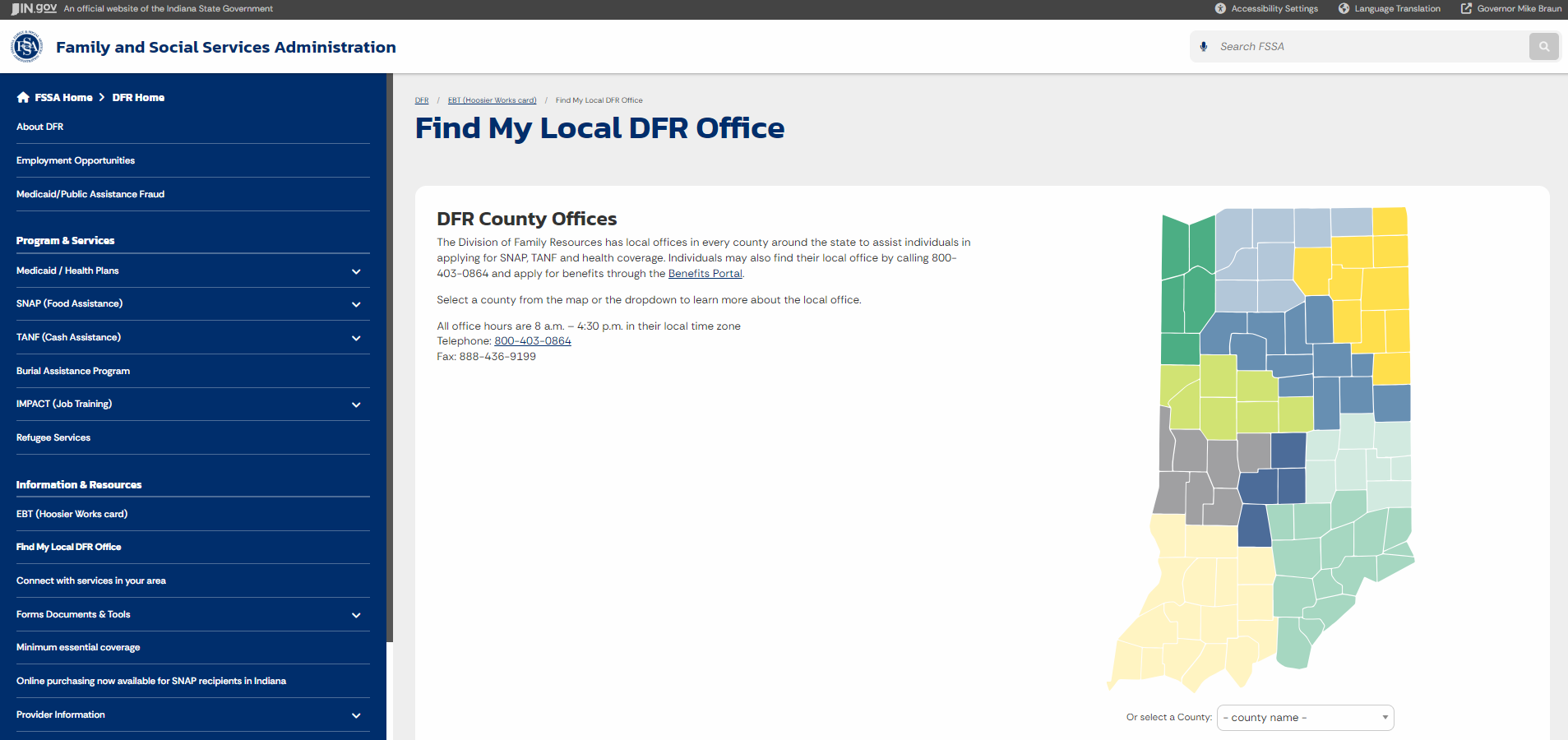
Task: Expand TANF (Cash Assistance) menu
Action: click(x=356, y=338)
